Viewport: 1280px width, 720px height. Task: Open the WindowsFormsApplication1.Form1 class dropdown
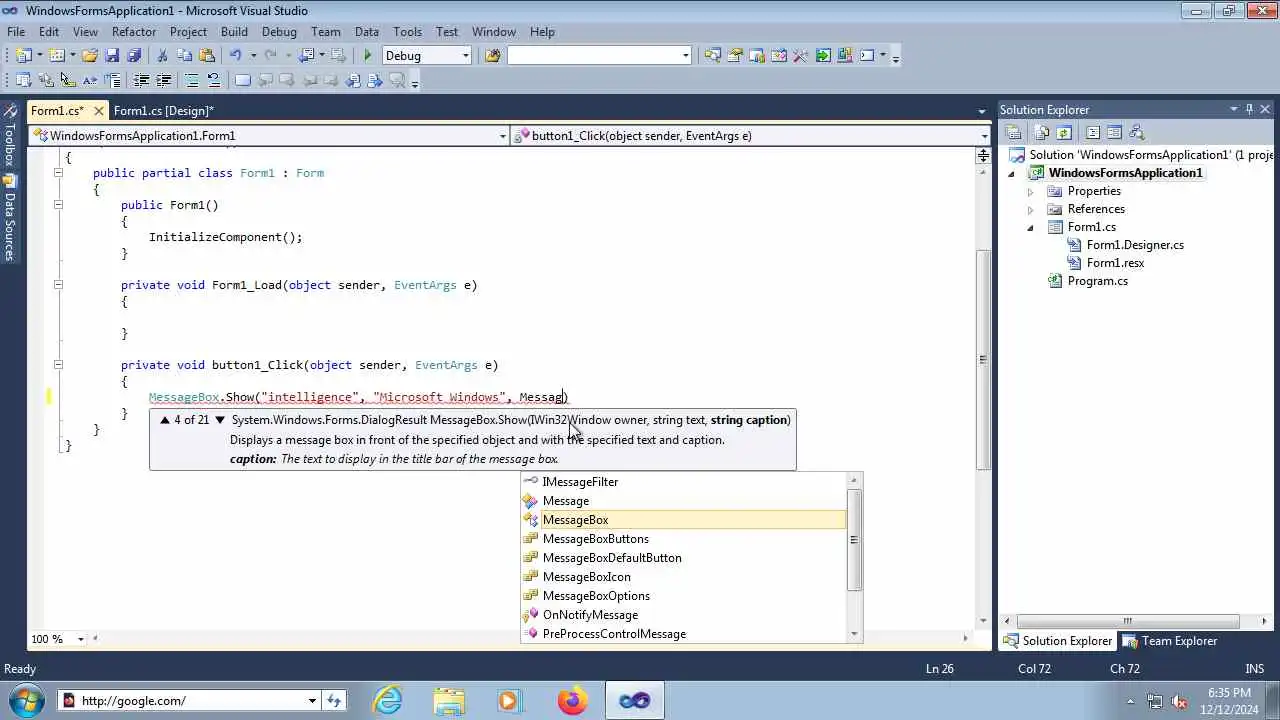[x=503, y=136]
